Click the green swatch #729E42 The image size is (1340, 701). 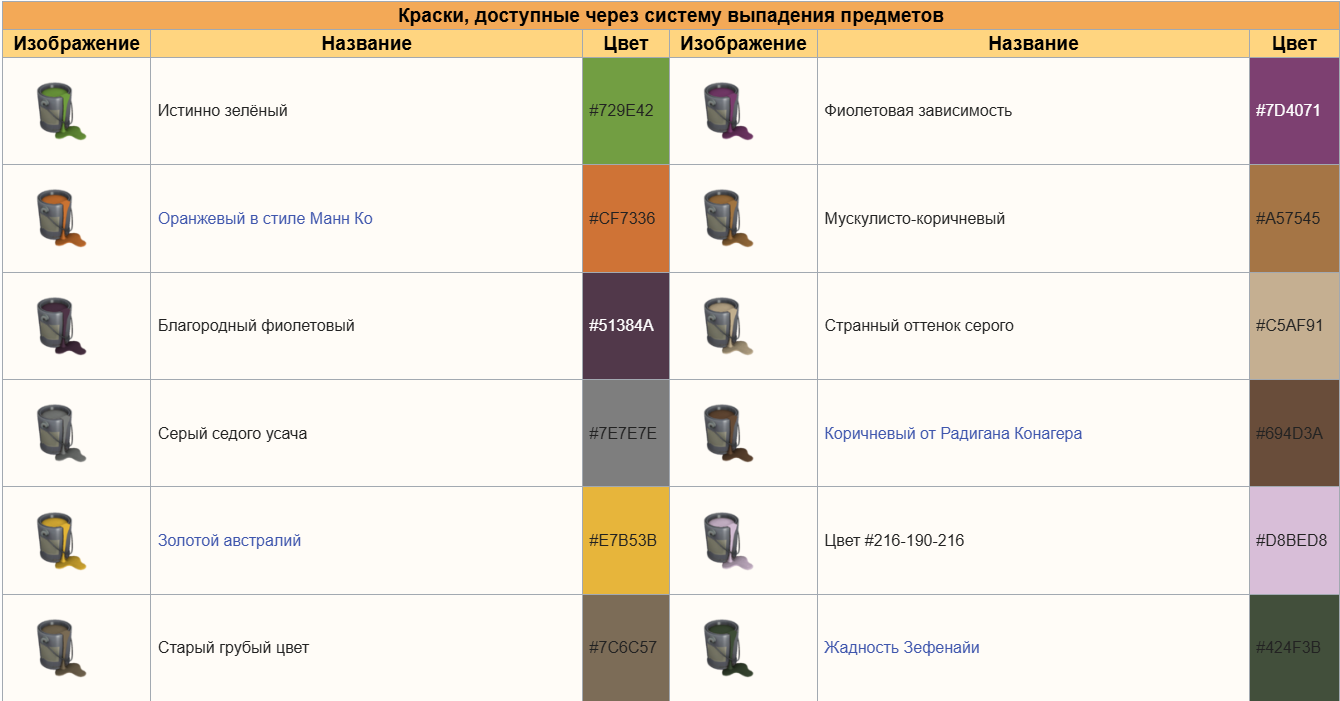pos(626,111)
